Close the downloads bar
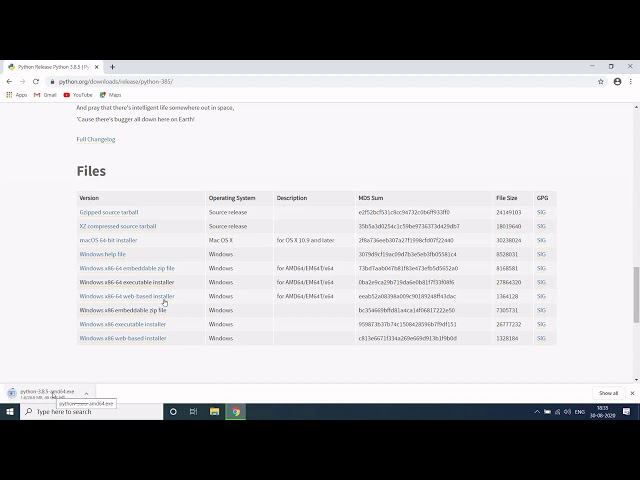This screenshot has height=480, width=640. click(632, 393)
